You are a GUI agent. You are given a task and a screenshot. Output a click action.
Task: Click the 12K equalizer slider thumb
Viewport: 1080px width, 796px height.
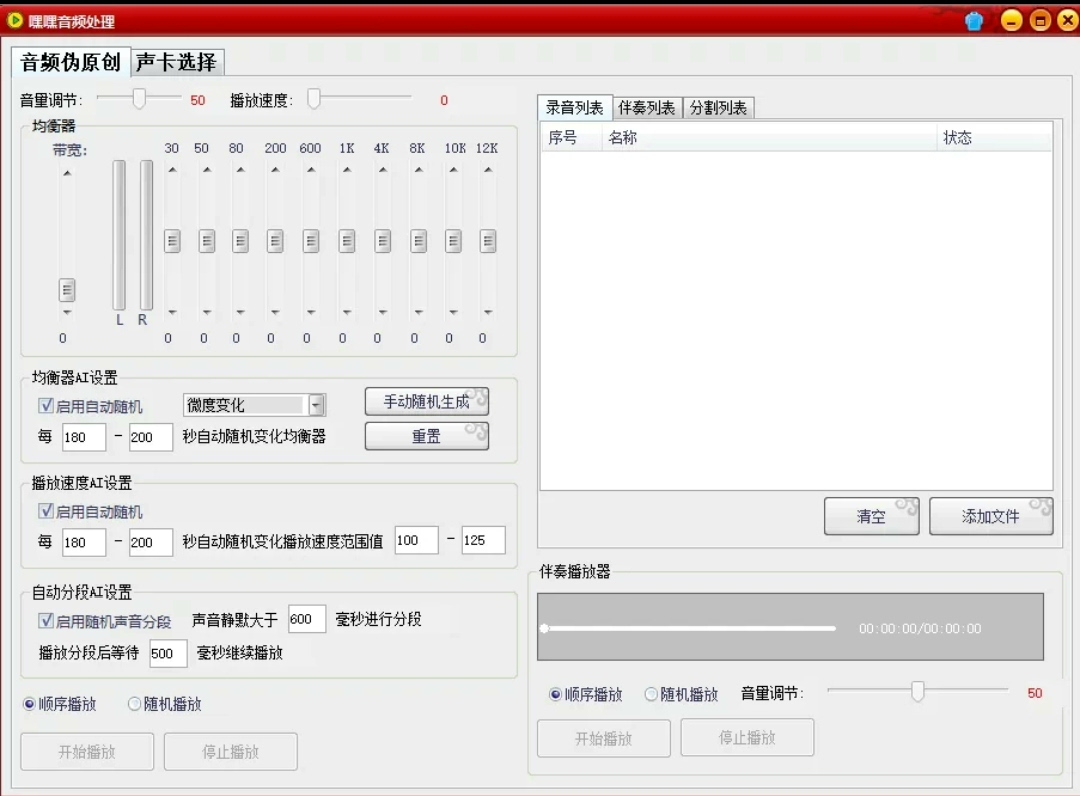click(x=488, y=241)
